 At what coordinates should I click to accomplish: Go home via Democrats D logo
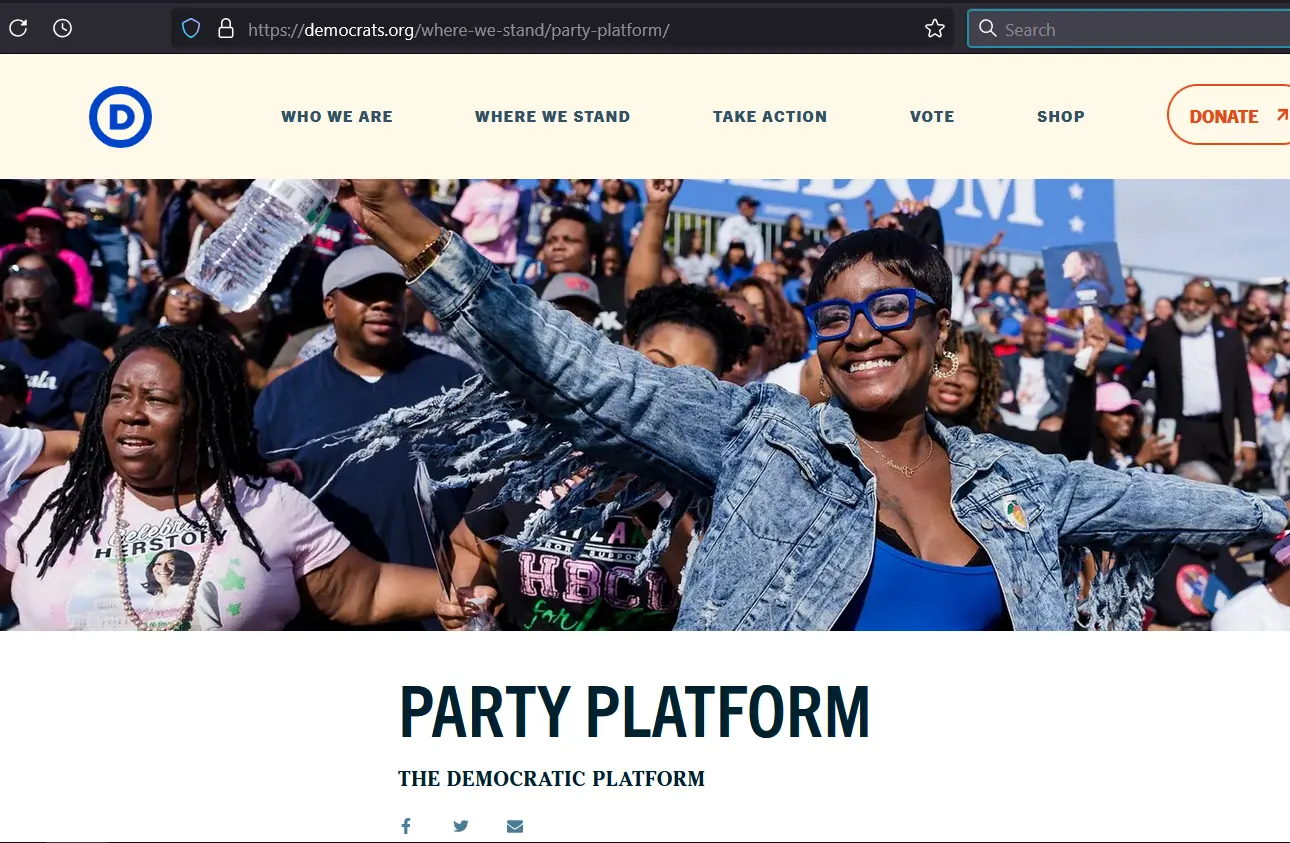120,117
